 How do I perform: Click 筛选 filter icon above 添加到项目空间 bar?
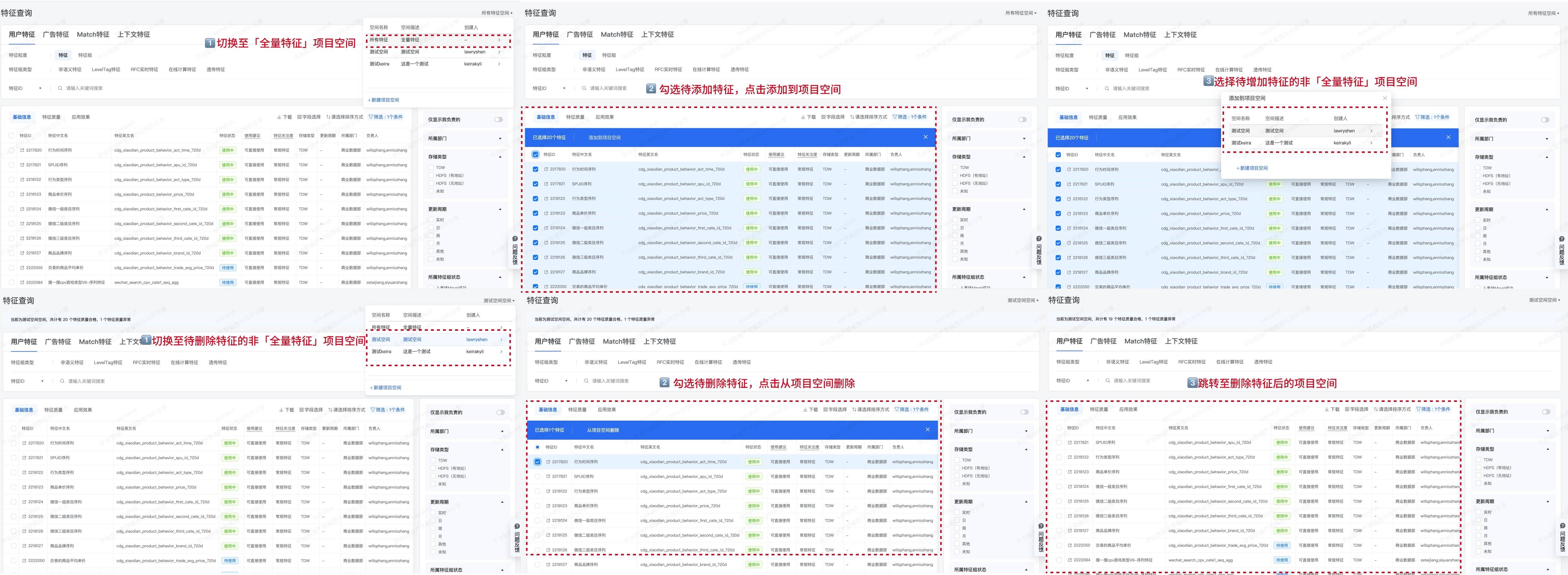[895, 117]
